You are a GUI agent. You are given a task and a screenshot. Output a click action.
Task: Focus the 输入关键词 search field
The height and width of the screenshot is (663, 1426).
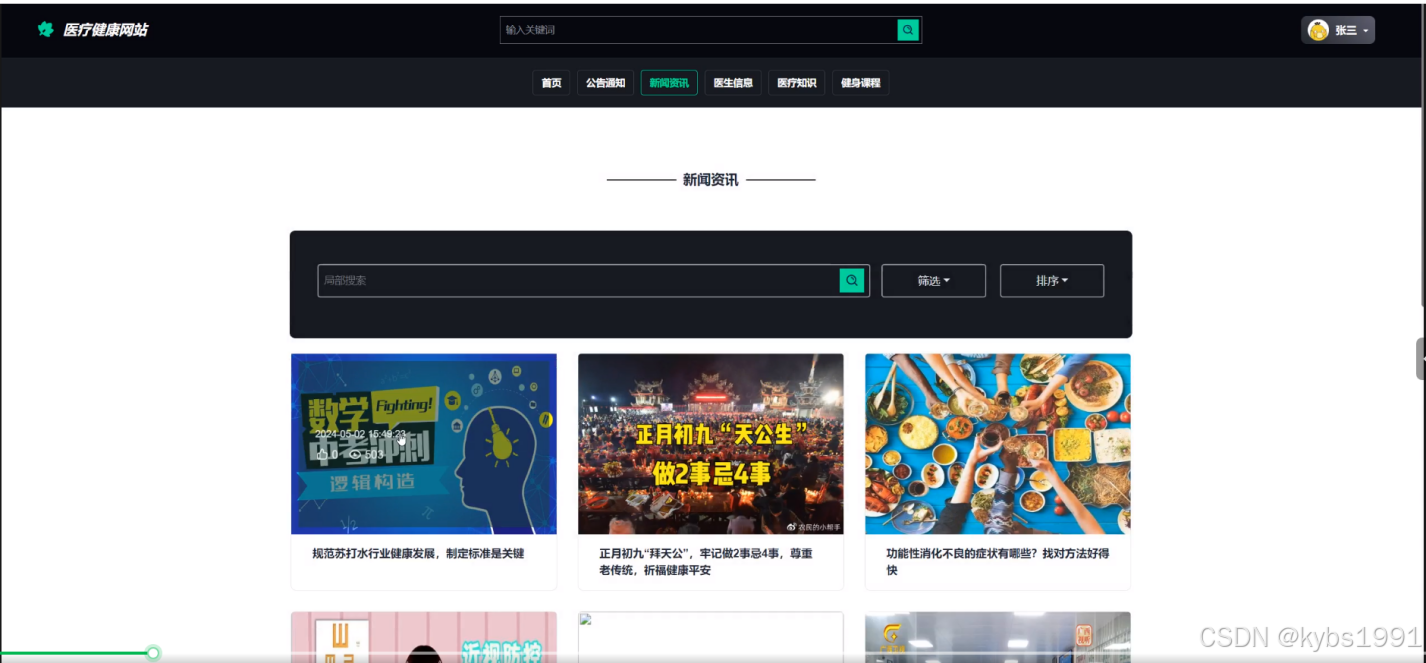(x=699, y=30)
